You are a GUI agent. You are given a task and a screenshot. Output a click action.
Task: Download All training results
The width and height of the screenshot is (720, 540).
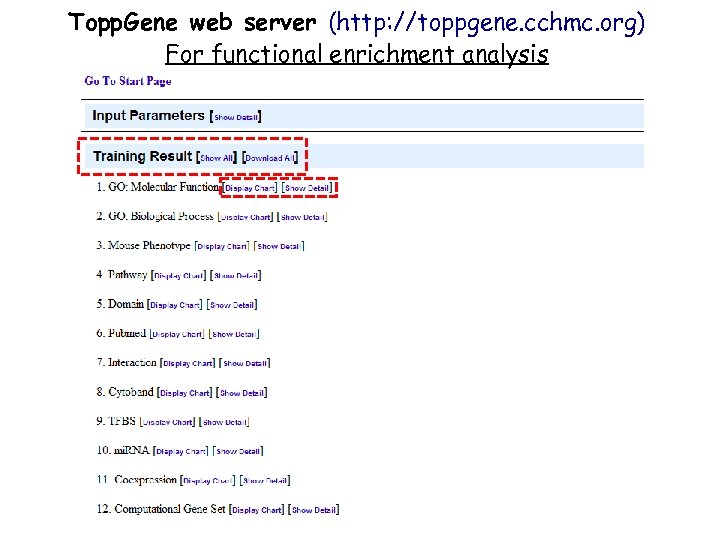[270, 158]
